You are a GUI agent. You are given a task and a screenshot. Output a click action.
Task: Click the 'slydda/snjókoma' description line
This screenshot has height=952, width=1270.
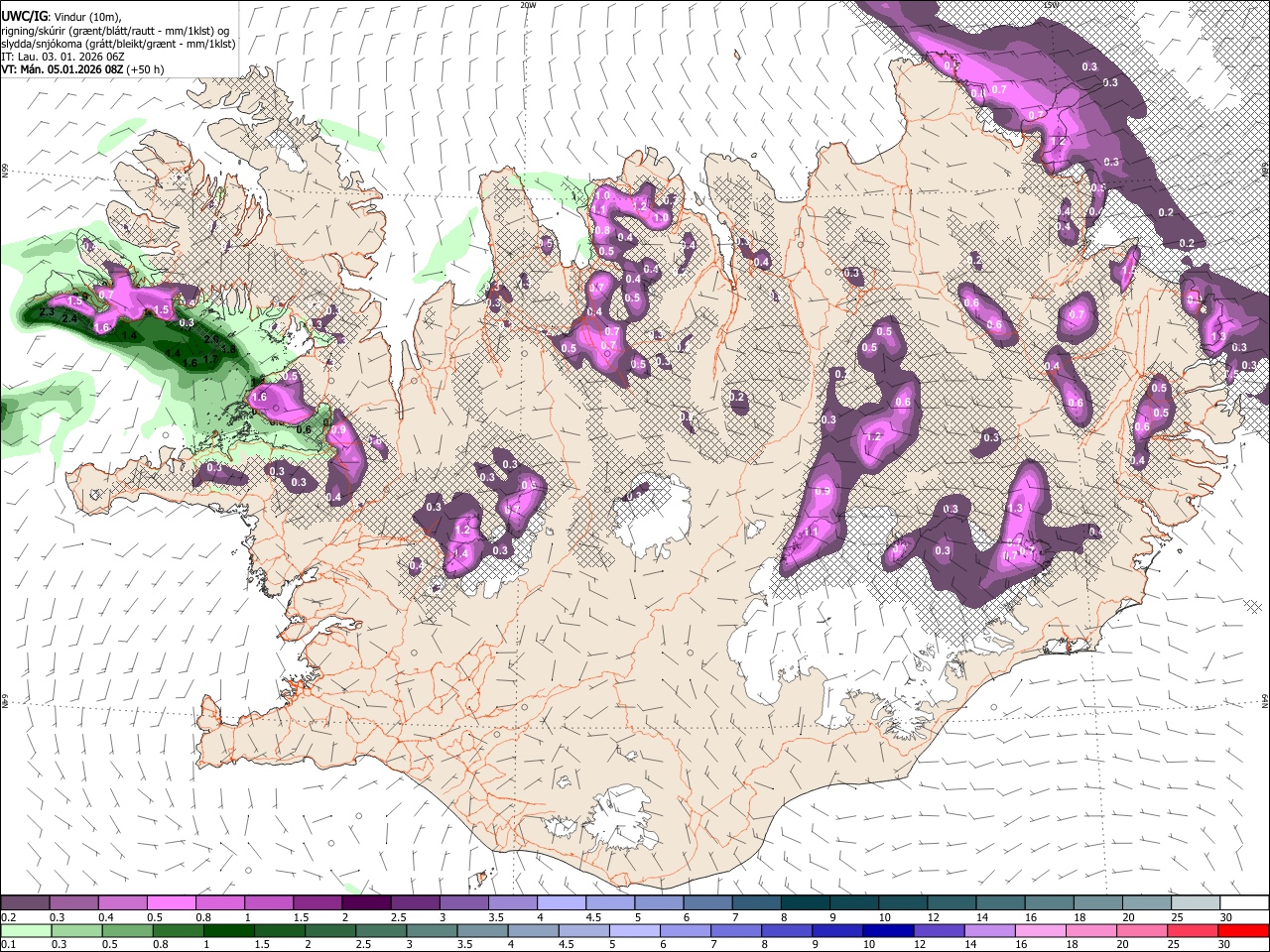pos(118,44)
